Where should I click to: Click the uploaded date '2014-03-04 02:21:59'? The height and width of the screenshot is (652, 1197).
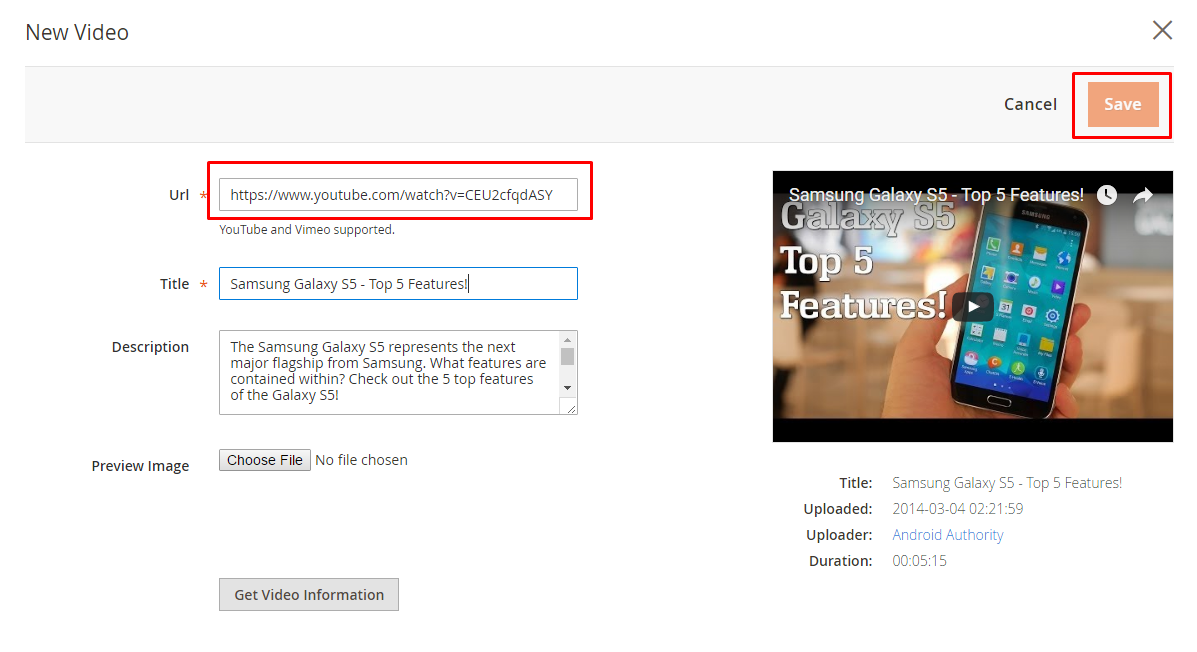pos(957,508)
